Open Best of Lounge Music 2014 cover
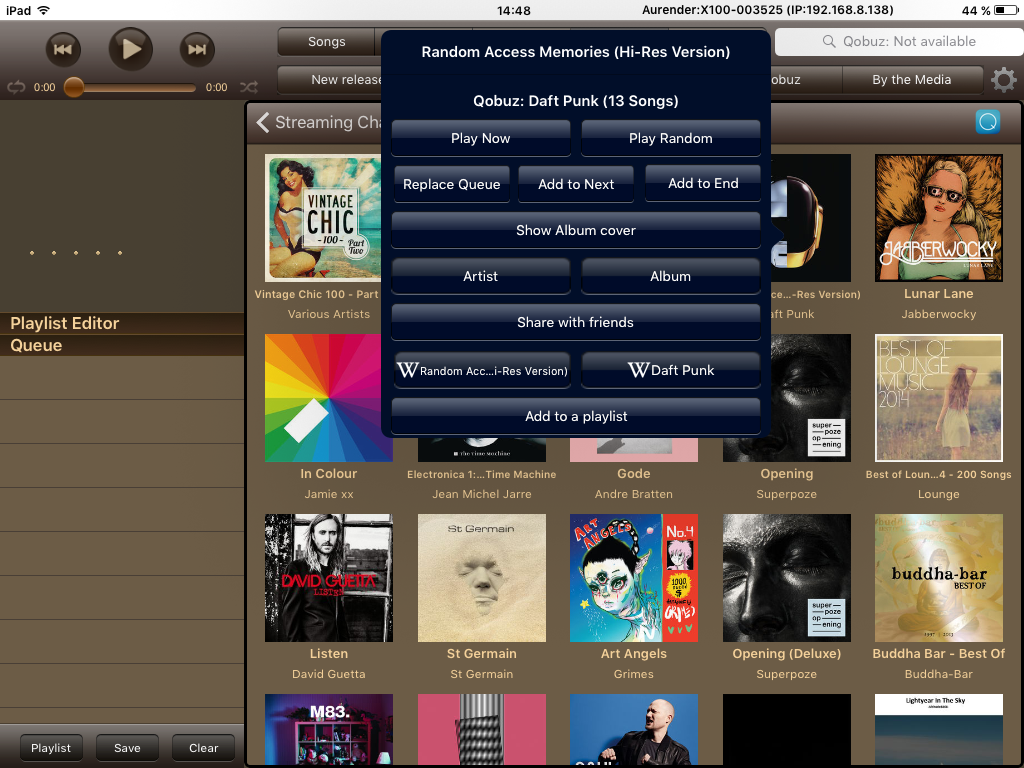 pos(938,398)
